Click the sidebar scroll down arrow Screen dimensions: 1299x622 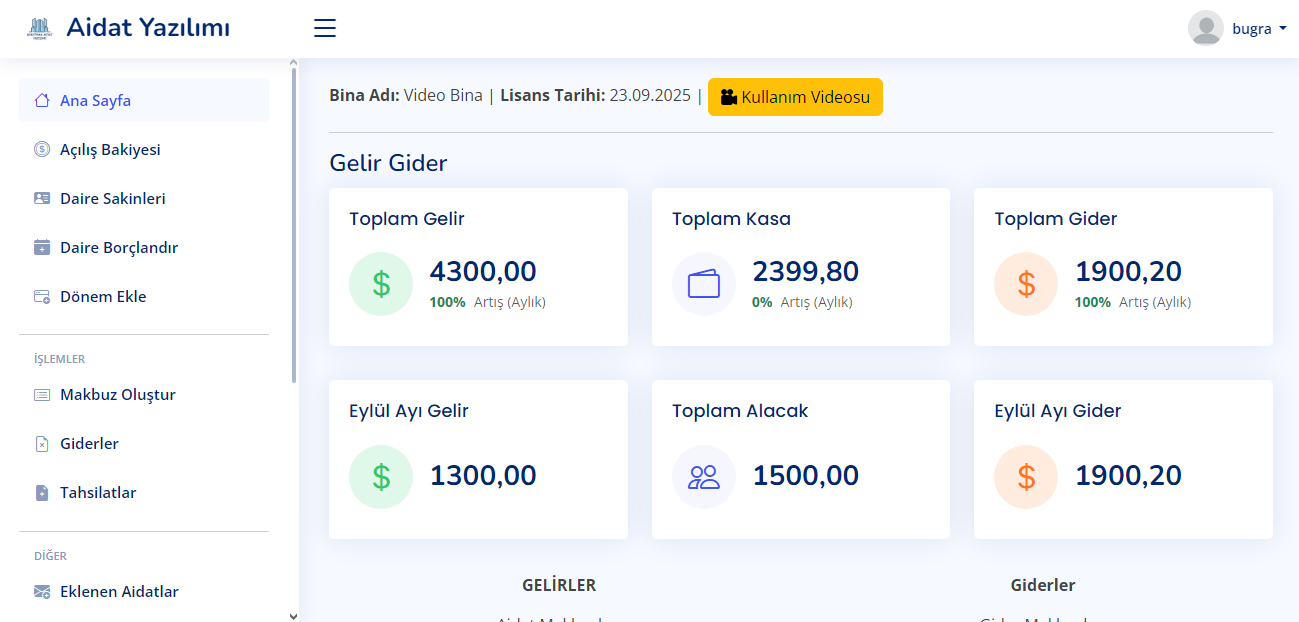(x=293, y=616)
